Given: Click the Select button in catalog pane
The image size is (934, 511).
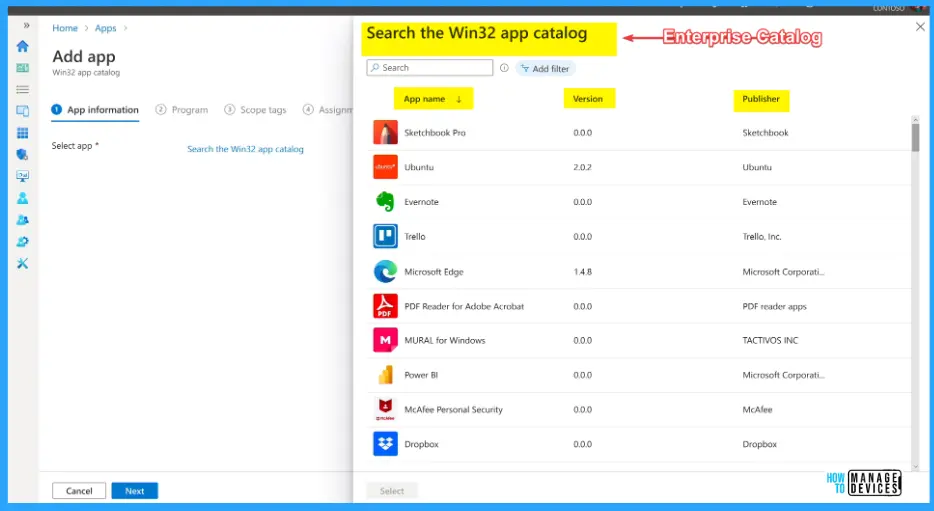Looking at the screenshot, I should tap(392, 491).
